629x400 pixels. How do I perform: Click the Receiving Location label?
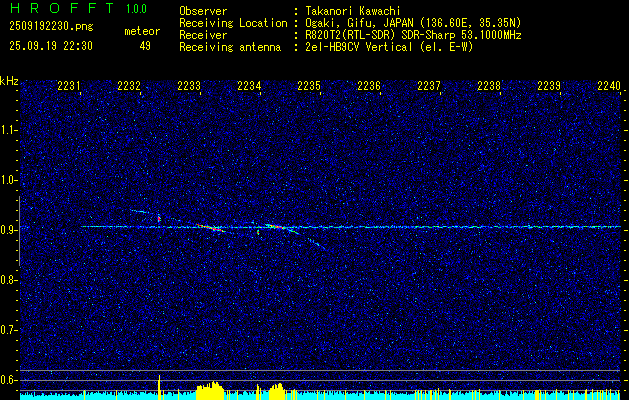click(x=233, y=23)
